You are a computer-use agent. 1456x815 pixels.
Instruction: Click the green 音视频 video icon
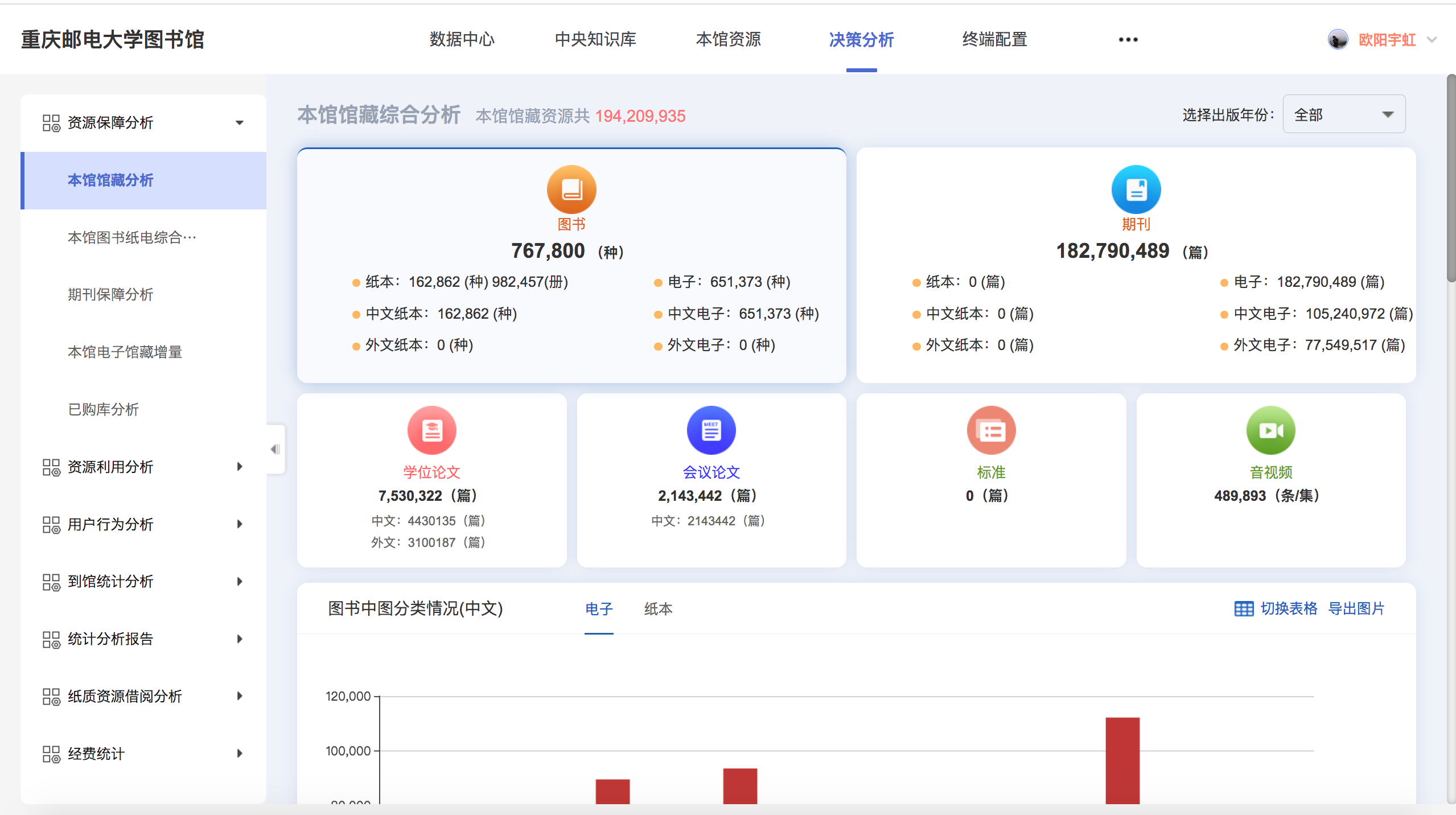coord(1270,430)
